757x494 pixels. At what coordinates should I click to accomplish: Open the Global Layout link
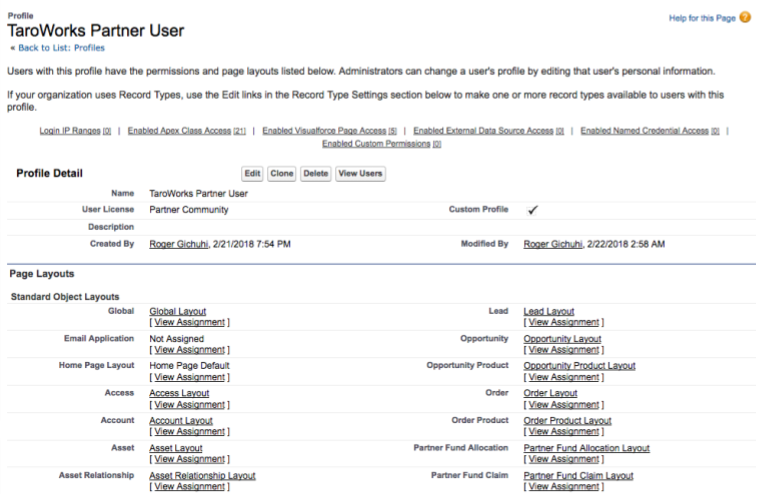(x=179, y=312)
